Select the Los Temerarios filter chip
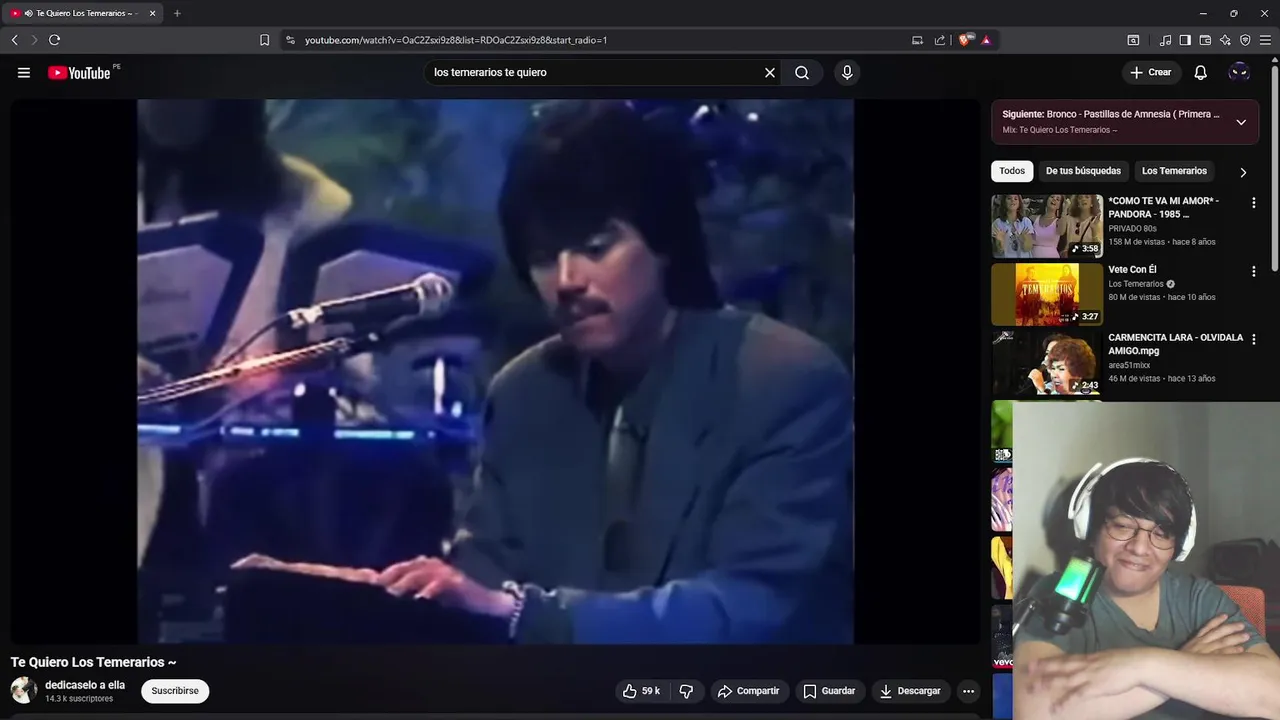This screenshot has height=720, width=1280. pos(1174,171)
